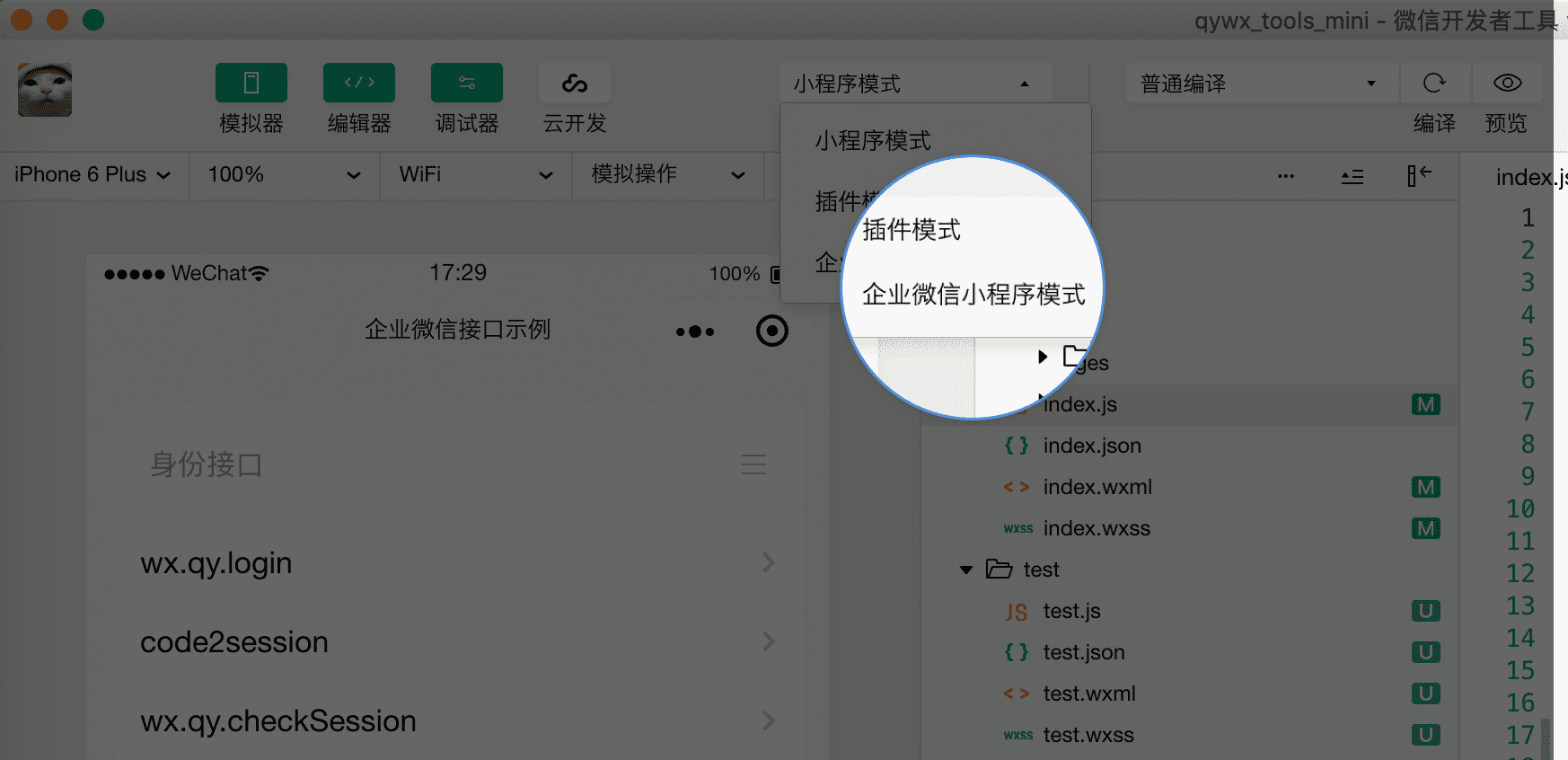Viewport: 1568px width, 760px height.
Task: Click the U badge on test.wxml
Action: pyautogui.click(x=1426, y=694)
